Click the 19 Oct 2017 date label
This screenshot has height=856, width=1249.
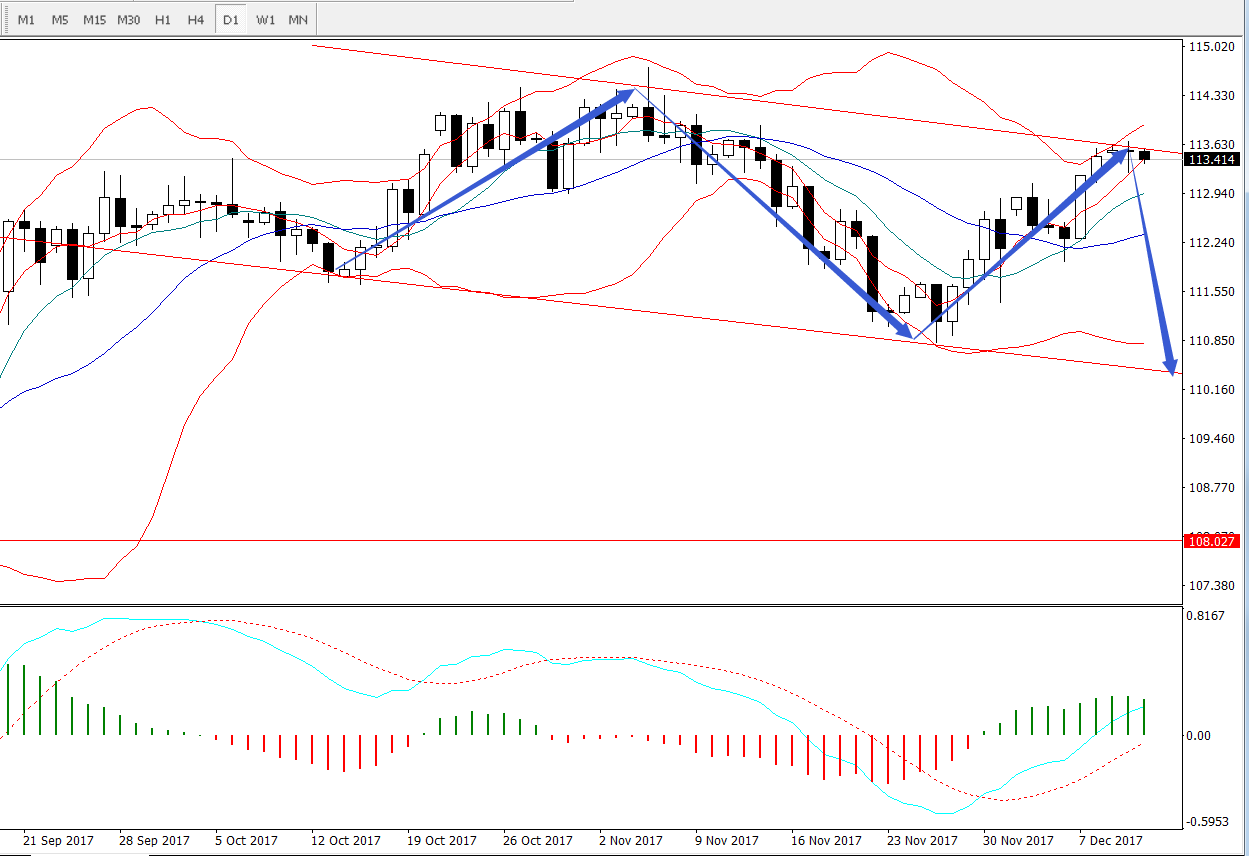coord(441,841)
